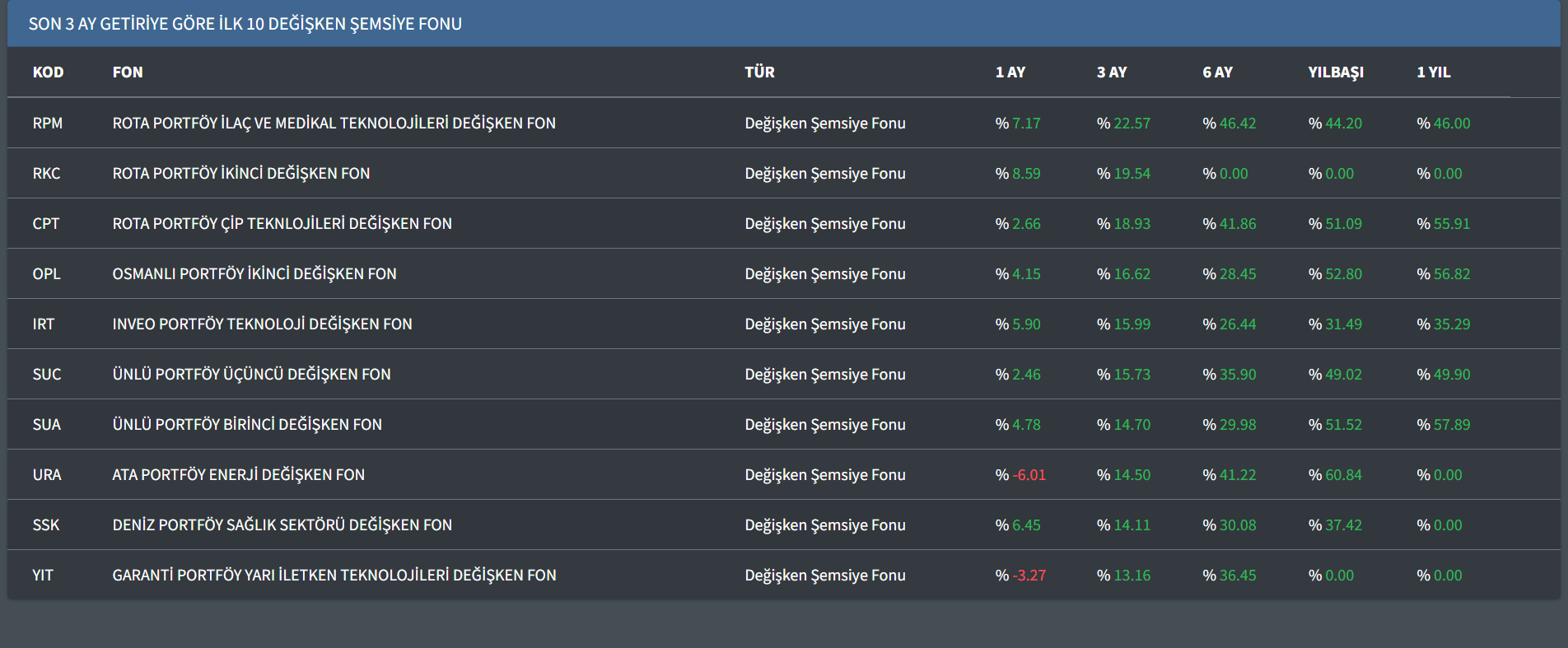This screenshot has height=648, width=1568.
Task: Click the FON column header
Action: pyautogui.click(x=128, y=72)
